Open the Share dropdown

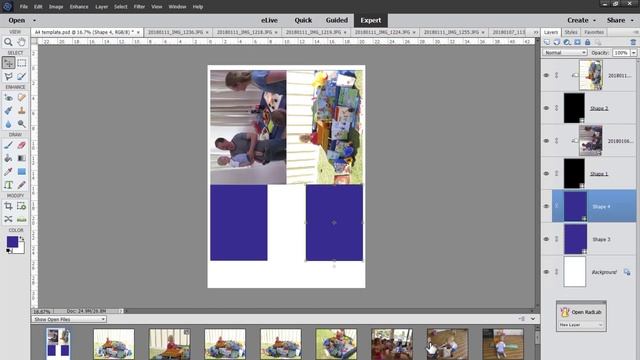click(x=620, y=20)
